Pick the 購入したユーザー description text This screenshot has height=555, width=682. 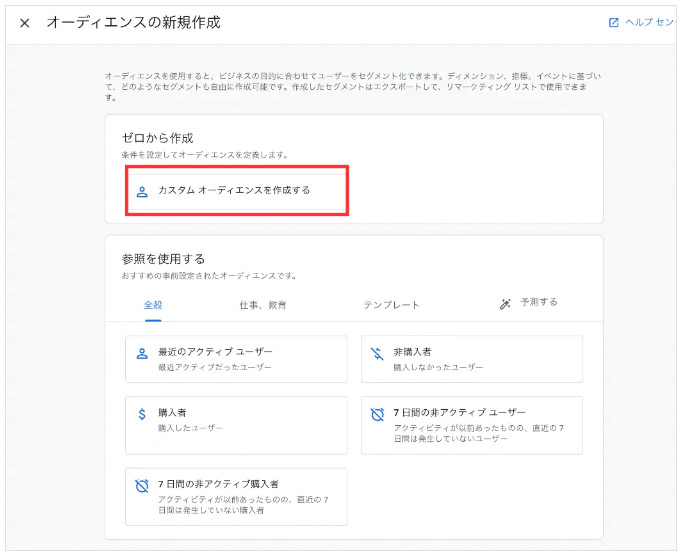[191, 428]
